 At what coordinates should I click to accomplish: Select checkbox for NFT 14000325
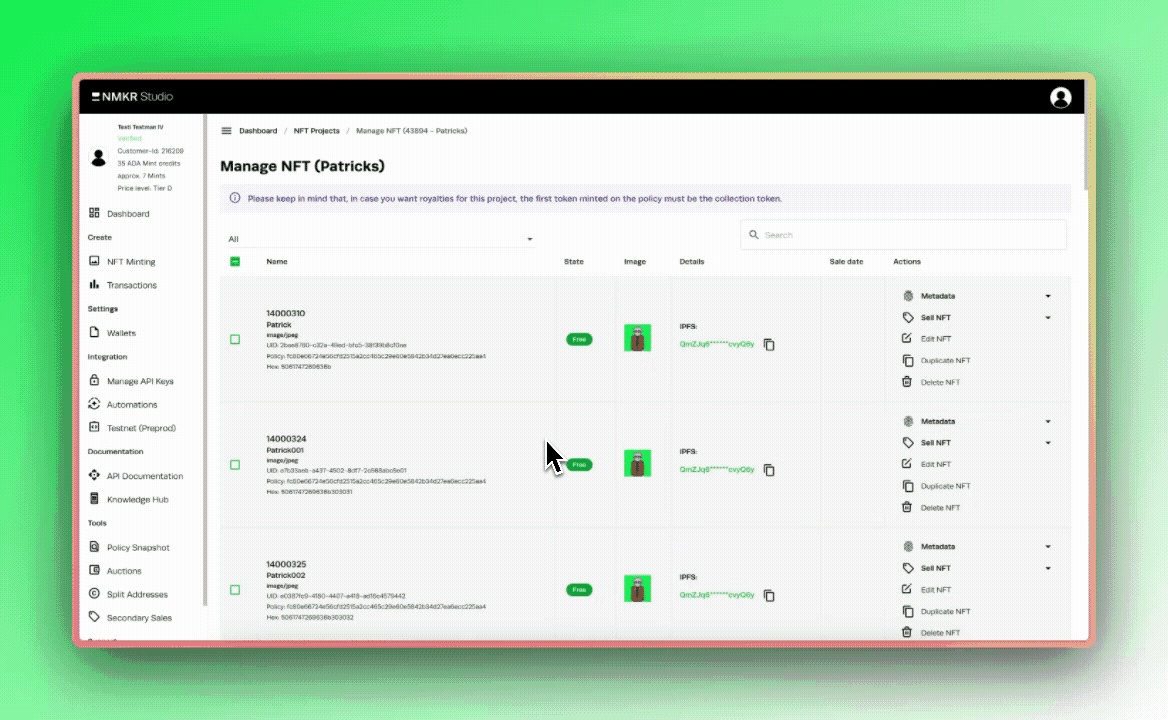[235, 590]
